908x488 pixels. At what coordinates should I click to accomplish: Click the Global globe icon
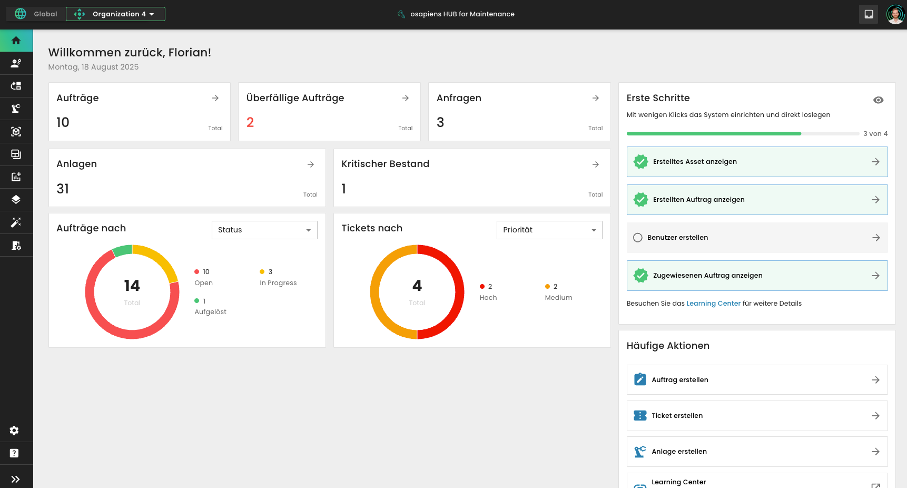(x=20, y=14)
